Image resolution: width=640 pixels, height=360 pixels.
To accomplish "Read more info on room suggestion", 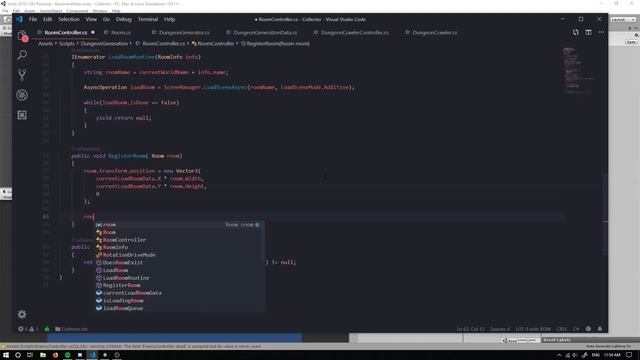I will point(257,225).
